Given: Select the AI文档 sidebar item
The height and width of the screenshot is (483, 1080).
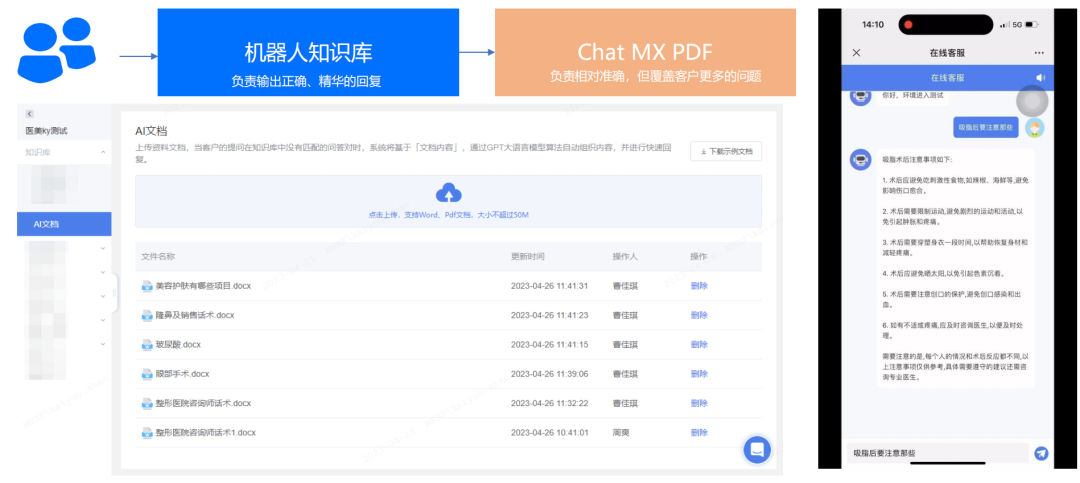Looking at the screenshot, I should 64,224.
